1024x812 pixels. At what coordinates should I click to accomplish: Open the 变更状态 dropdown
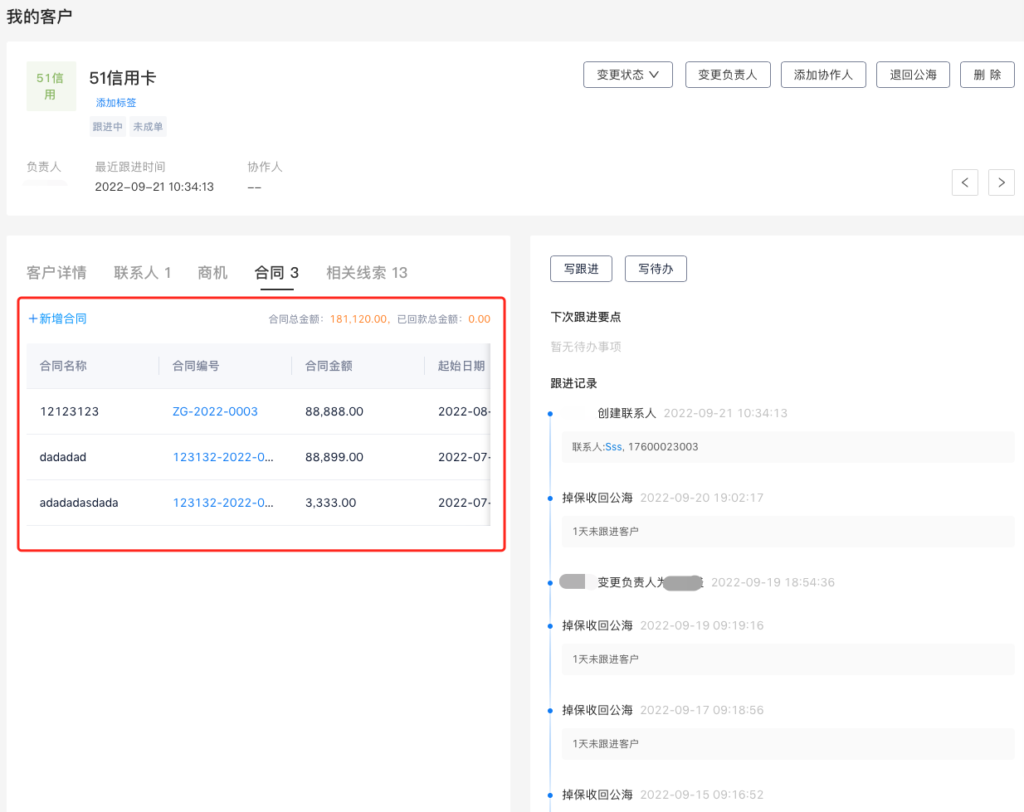(628, 75)
